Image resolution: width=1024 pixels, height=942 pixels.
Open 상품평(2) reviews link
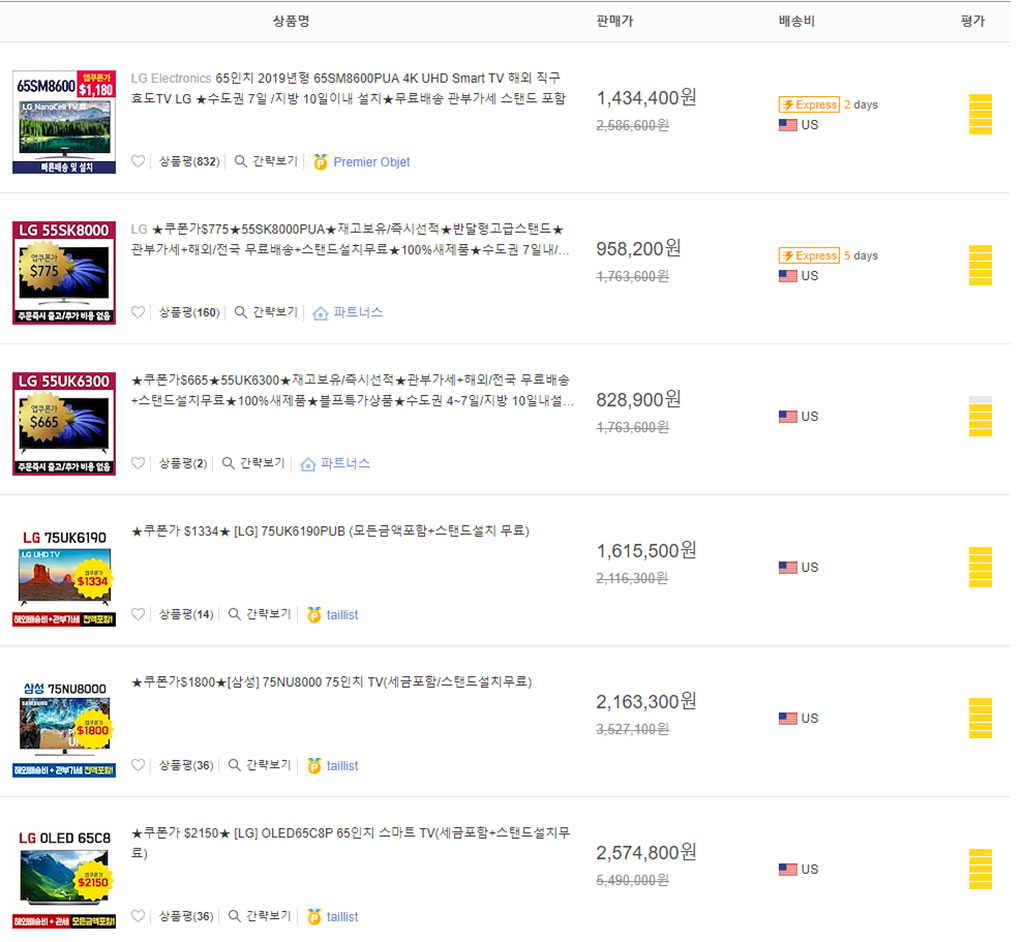point(183,463)
